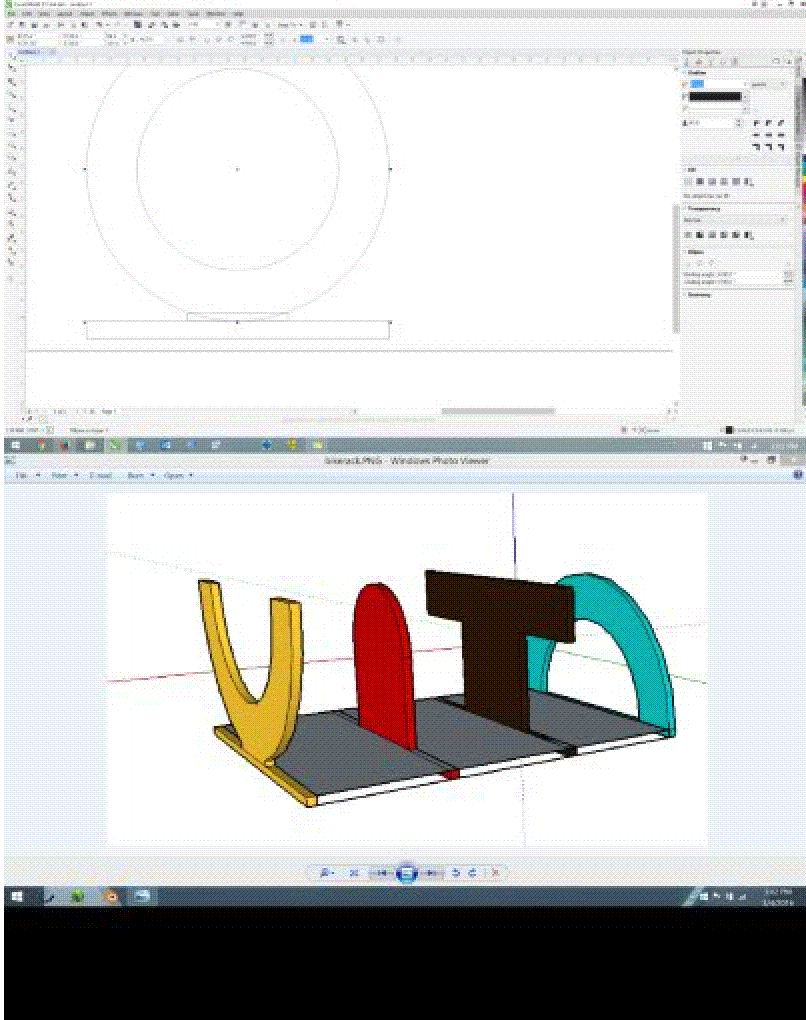Viewport: 806px width, 1020px height.
Task: Click the horizontal scrollbar thumb in CorelDRAW
Action: point(498,411)
